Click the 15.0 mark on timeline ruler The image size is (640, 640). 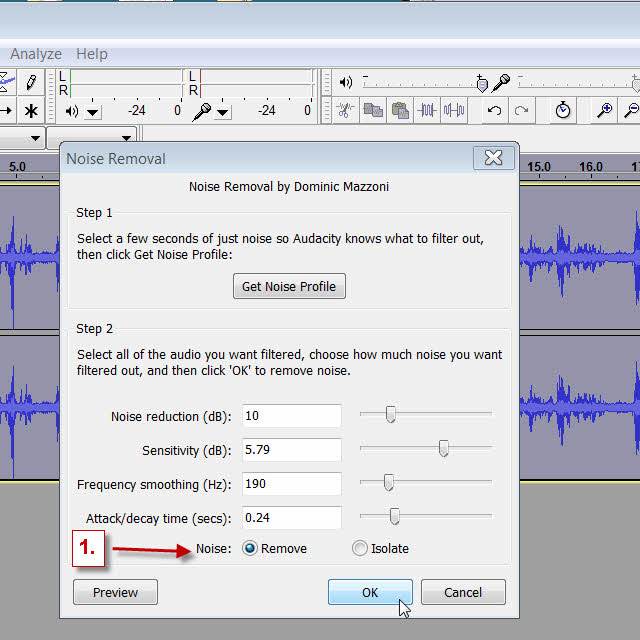pyautogui.click(x=539, y=167)
